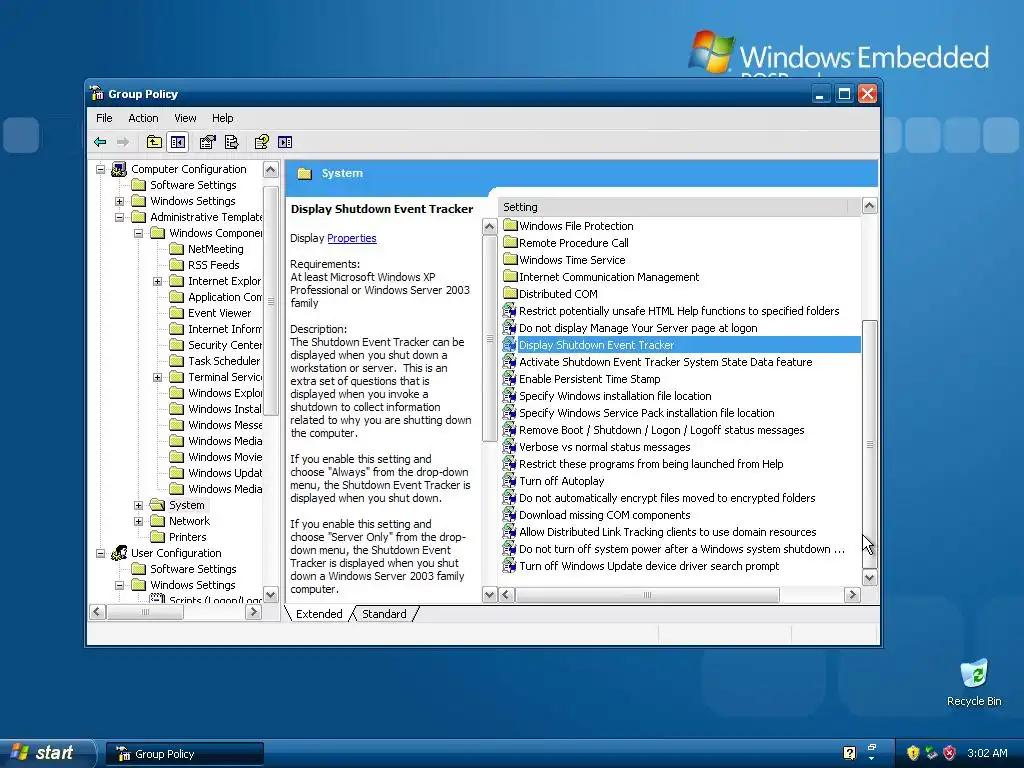Click the Distributed COM folder icon
The image size is (1024, 768).
[510, 293]
